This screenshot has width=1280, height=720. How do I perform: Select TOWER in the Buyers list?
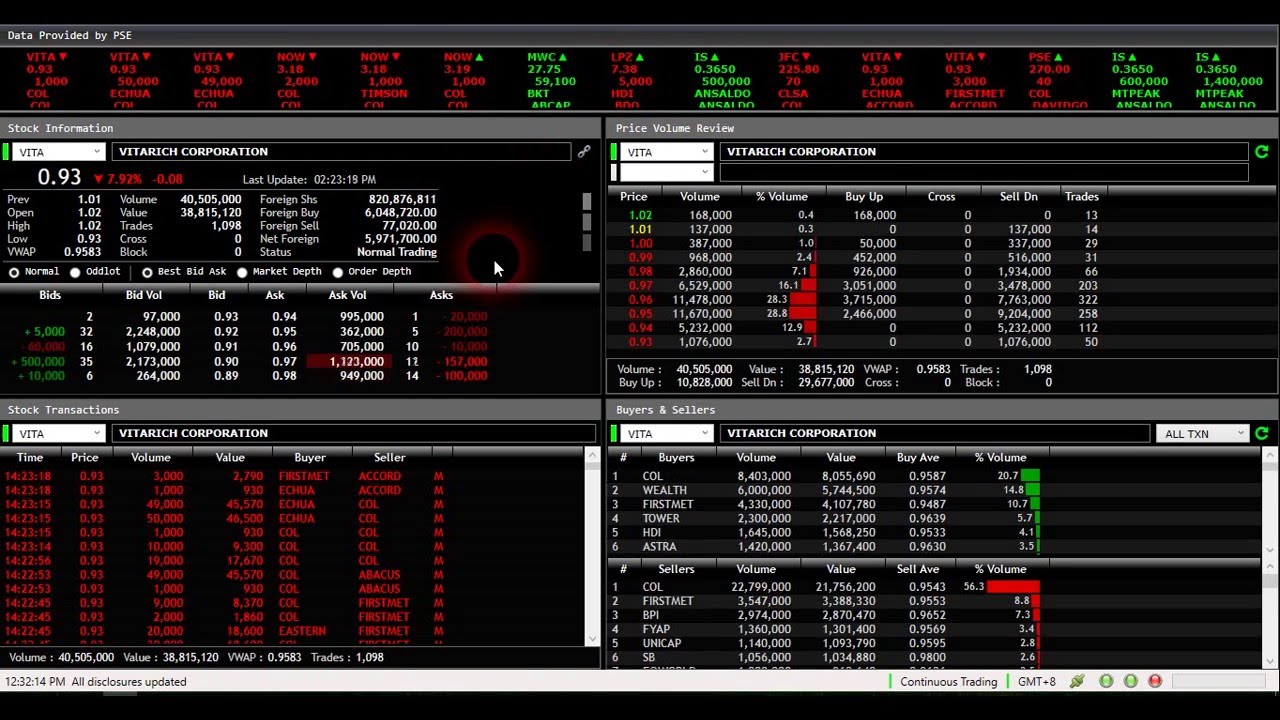pyautogui.click(x=661, y=519)
